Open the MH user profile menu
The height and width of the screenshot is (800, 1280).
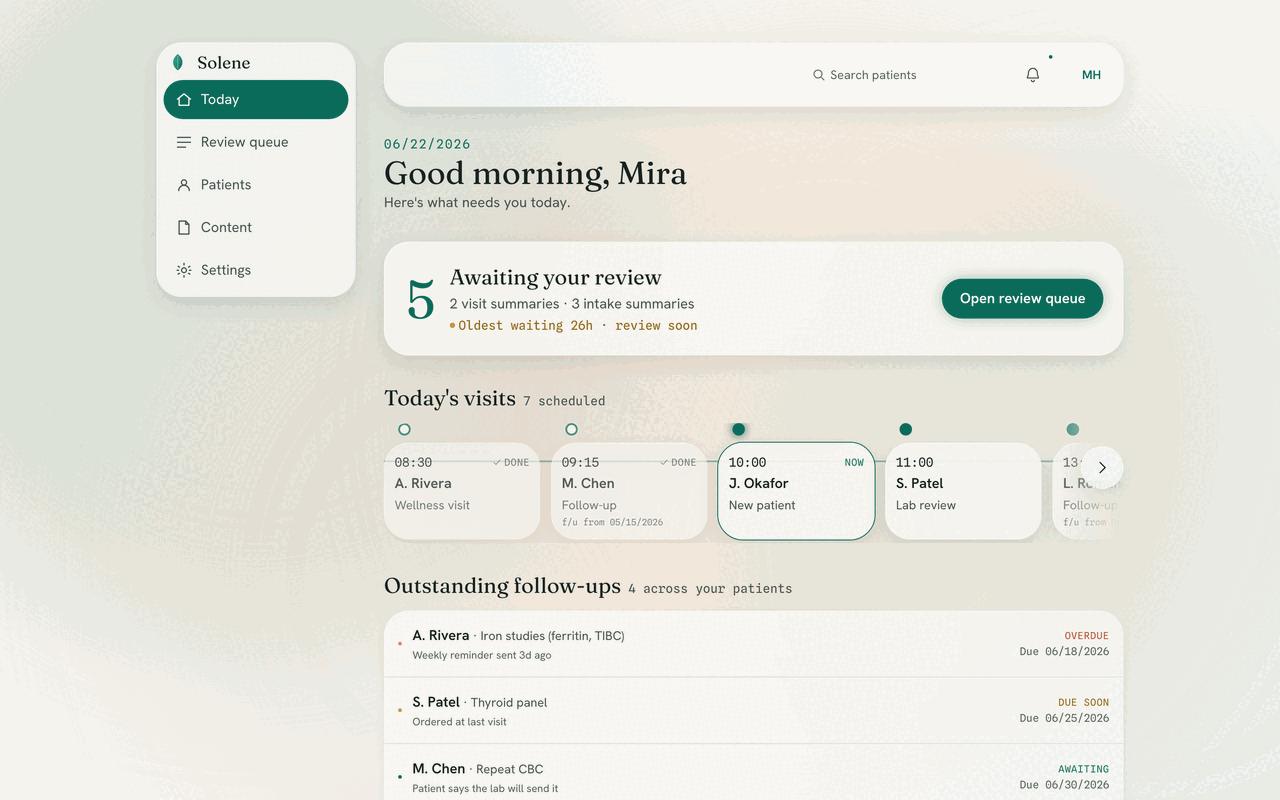(1091, 75)
